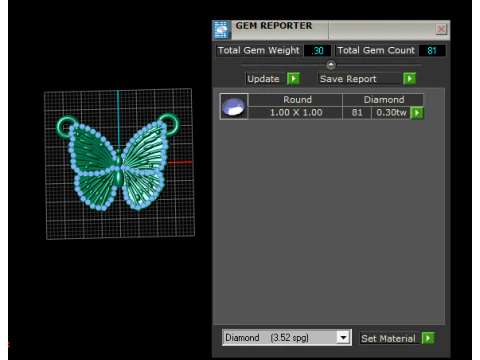Click the Gem Reporter panel icon
This screenshot has width=480, height=360.
(221, 30)
